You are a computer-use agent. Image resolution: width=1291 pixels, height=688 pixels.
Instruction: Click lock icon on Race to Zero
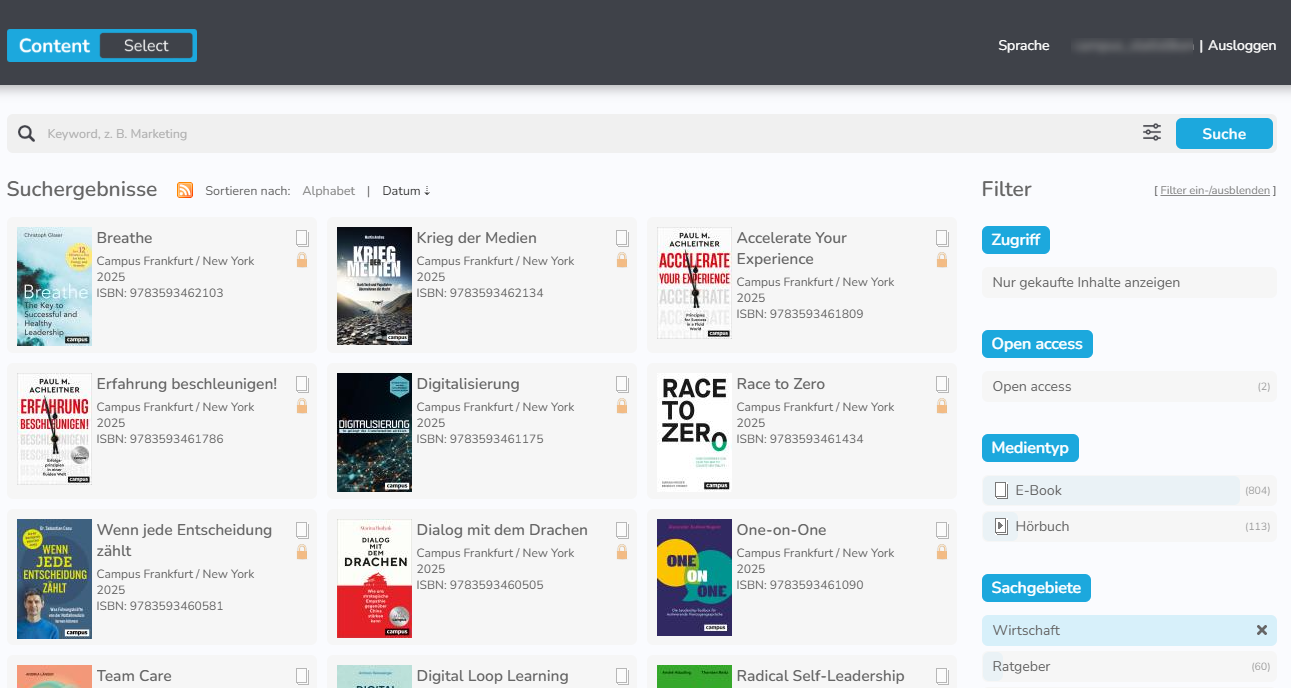coord(942,406)
